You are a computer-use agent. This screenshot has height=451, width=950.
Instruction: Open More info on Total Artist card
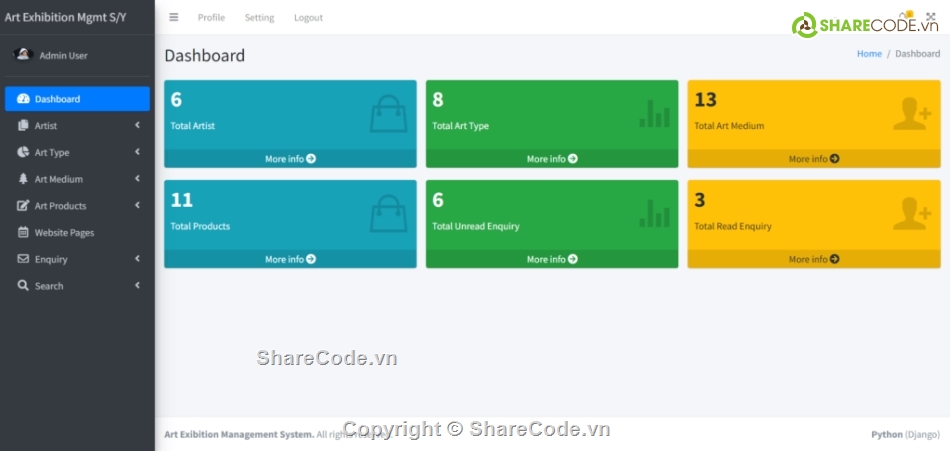point(290,159)
